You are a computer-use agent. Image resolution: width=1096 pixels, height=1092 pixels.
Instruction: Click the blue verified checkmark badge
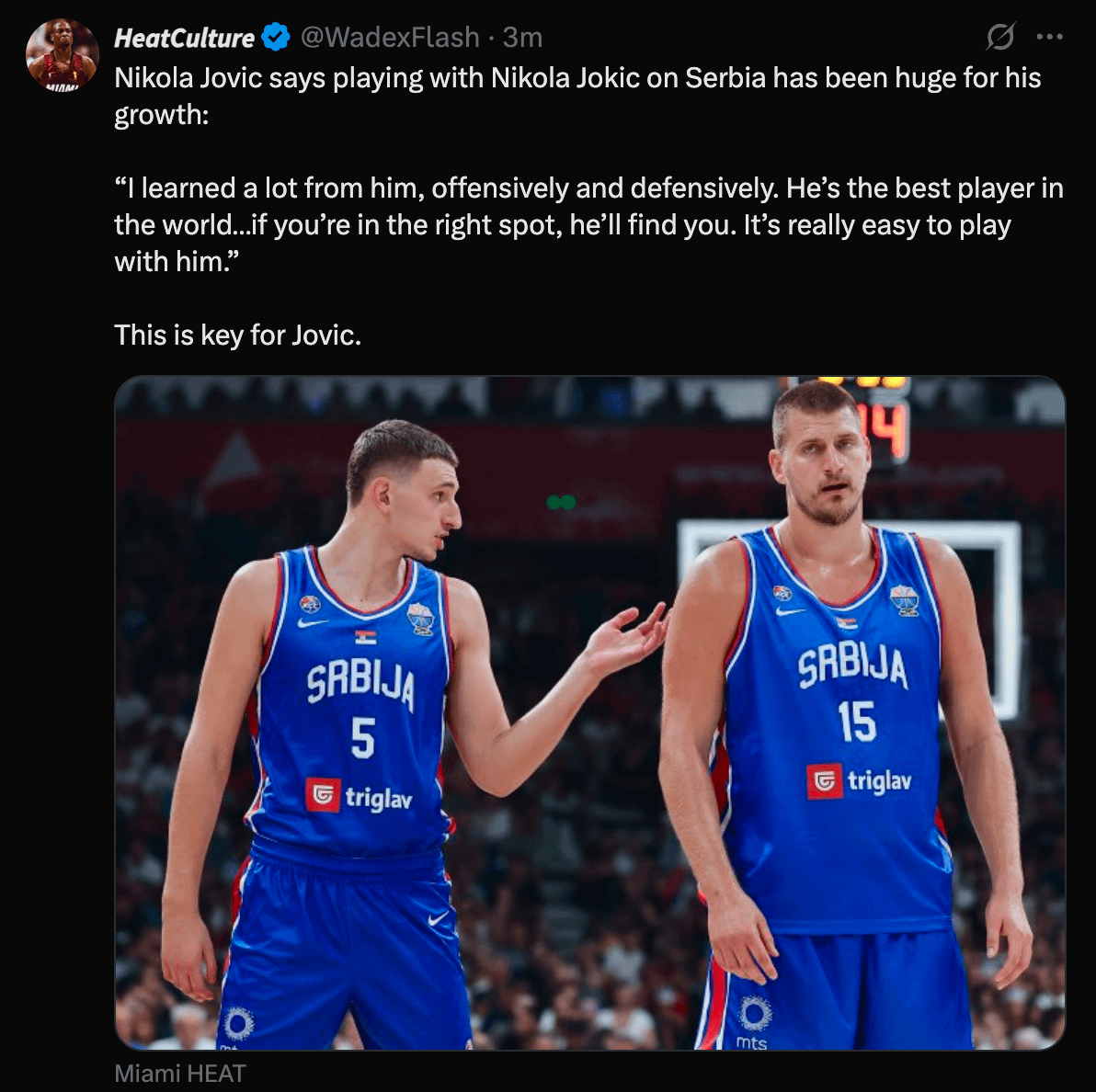[276, 38]
